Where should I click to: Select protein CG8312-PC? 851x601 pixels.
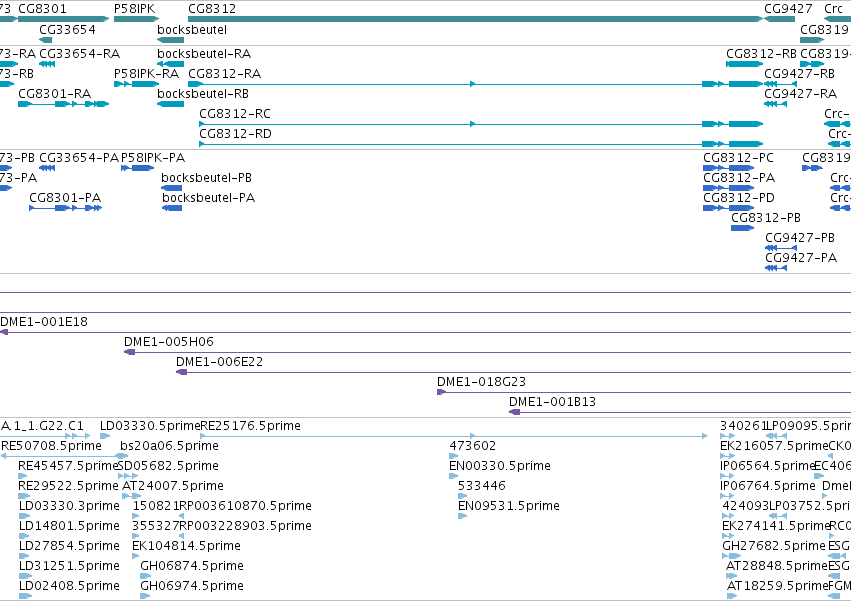point(728,168)
